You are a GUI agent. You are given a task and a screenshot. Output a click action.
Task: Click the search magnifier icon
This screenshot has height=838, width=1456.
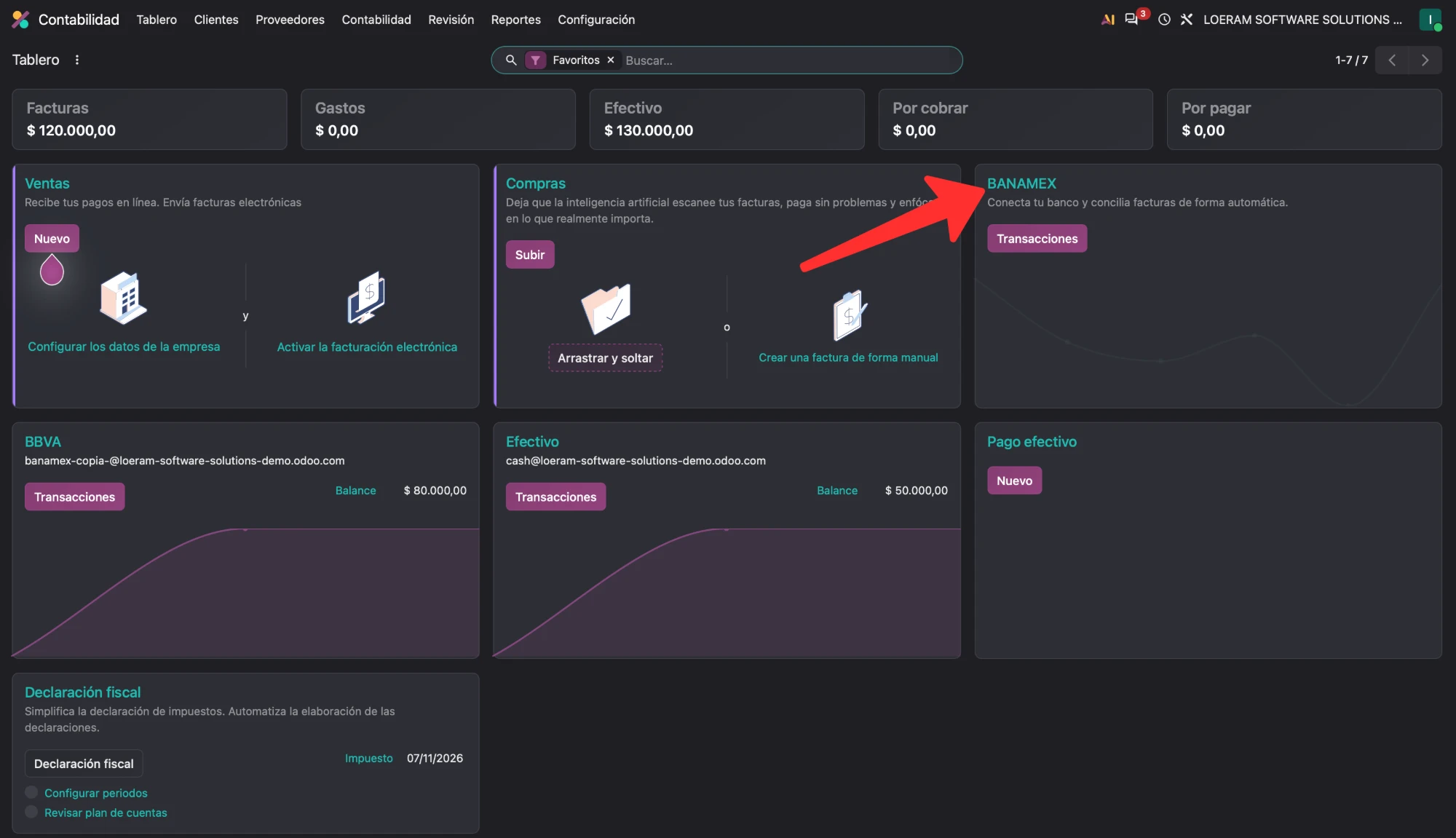(511, 60)
